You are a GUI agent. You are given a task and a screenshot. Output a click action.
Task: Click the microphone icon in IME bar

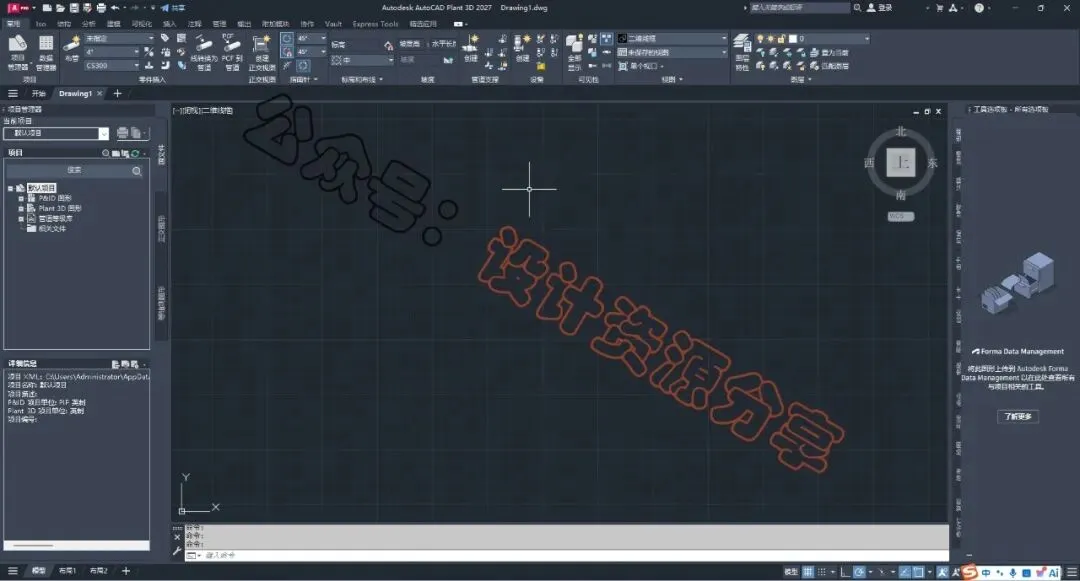point(1012,573)
